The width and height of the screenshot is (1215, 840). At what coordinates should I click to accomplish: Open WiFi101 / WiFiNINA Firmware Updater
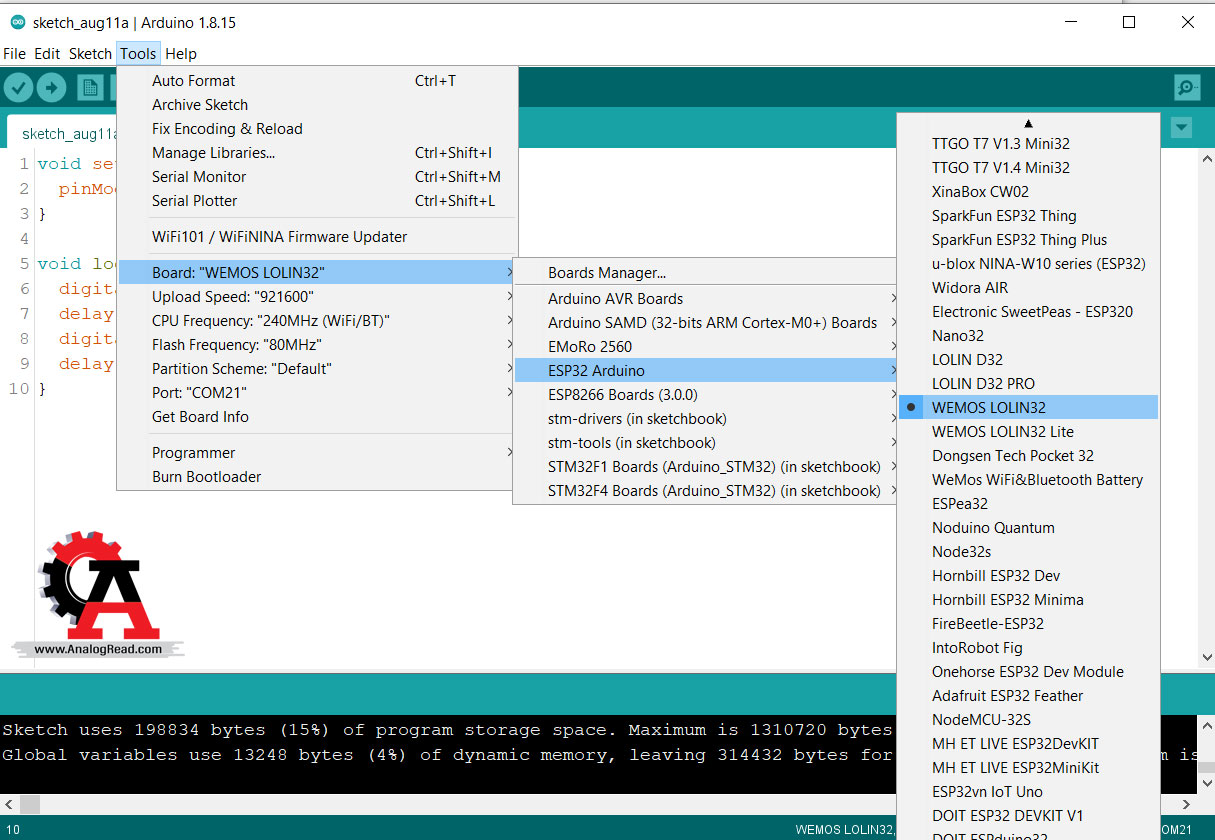[x=318, y=237]
